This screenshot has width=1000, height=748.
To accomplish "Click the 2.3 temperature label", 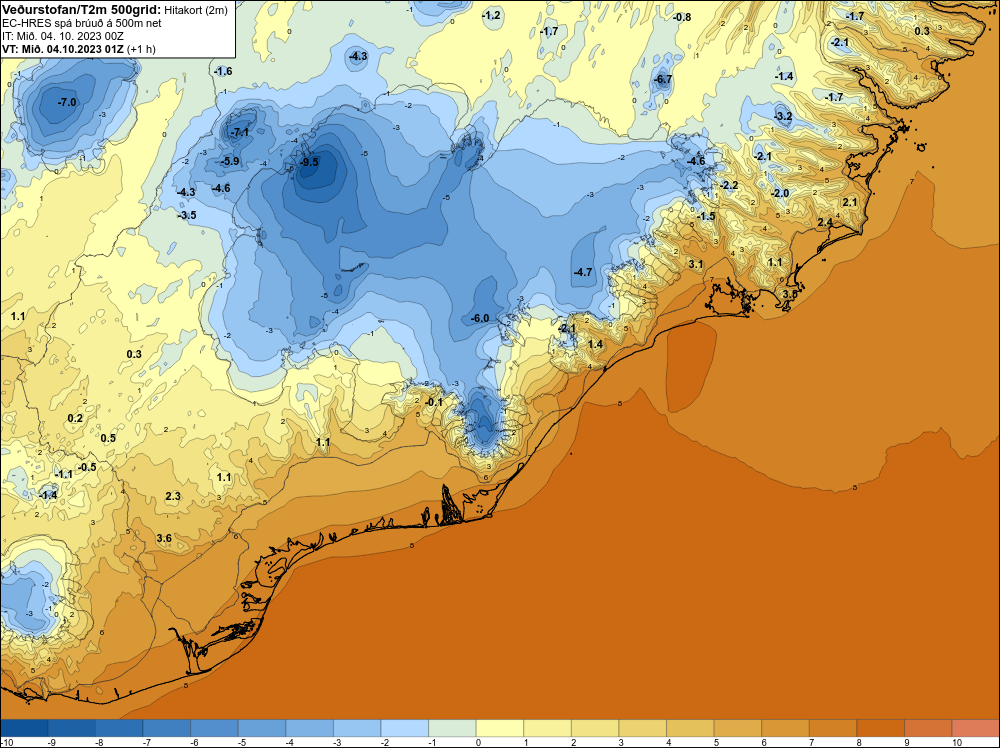I will click(x=173, y=497).
